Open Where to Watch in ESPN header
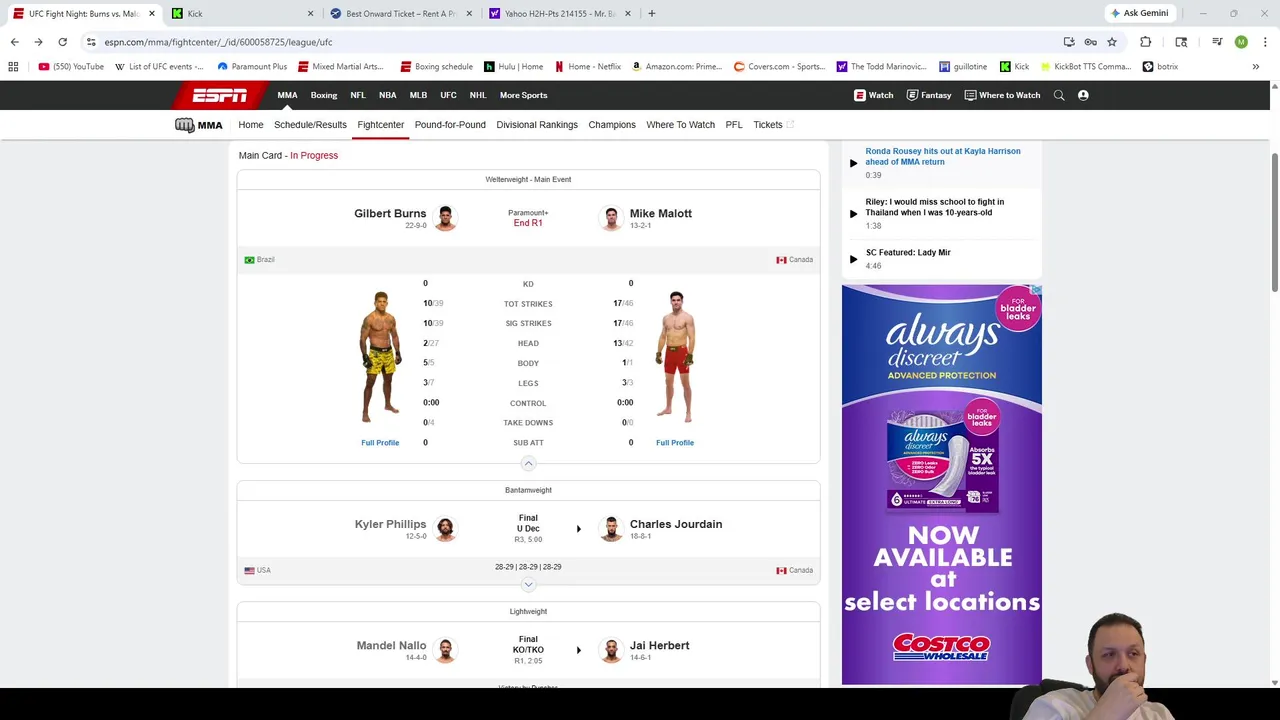 coord(1002,95)
